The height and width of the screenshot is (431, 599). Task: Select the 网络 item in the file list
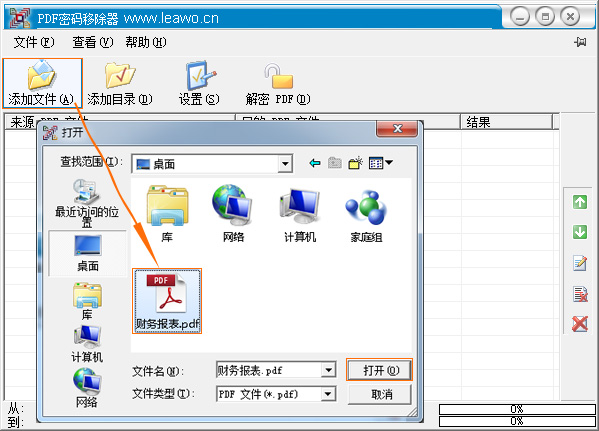click(x=233, y=214)
